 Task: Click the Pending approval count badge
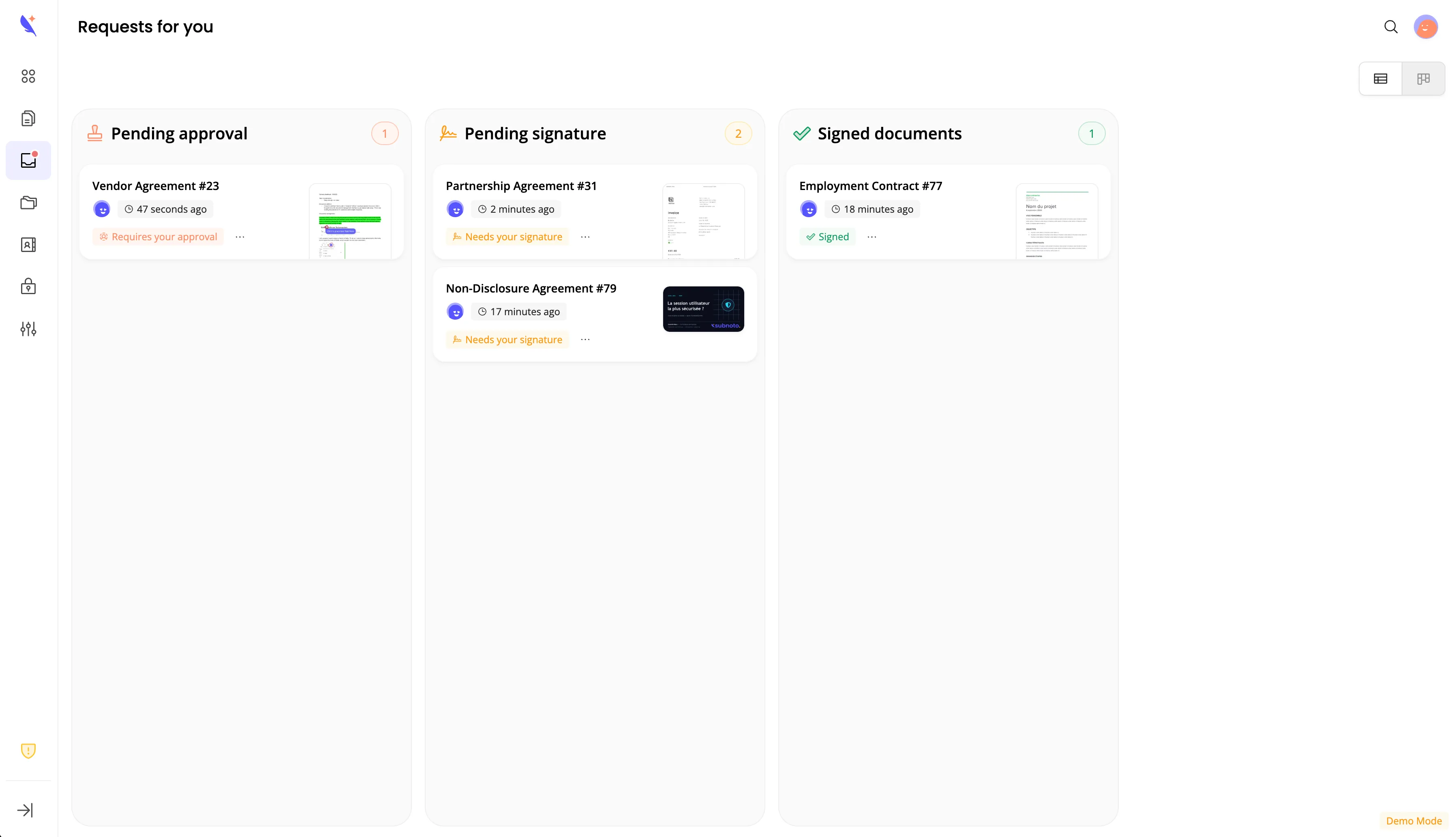(x=385, y=133)
